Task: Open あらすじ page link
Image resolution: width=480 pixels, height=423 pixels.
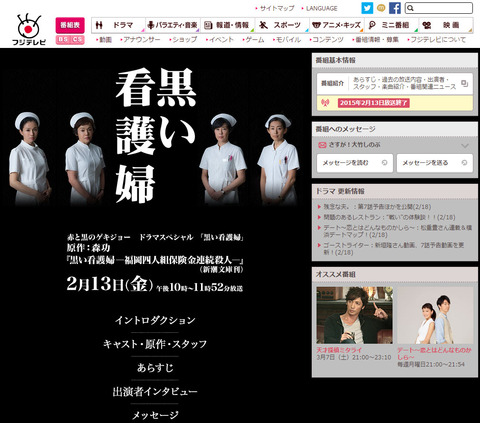Action: (x=155, y=368)
